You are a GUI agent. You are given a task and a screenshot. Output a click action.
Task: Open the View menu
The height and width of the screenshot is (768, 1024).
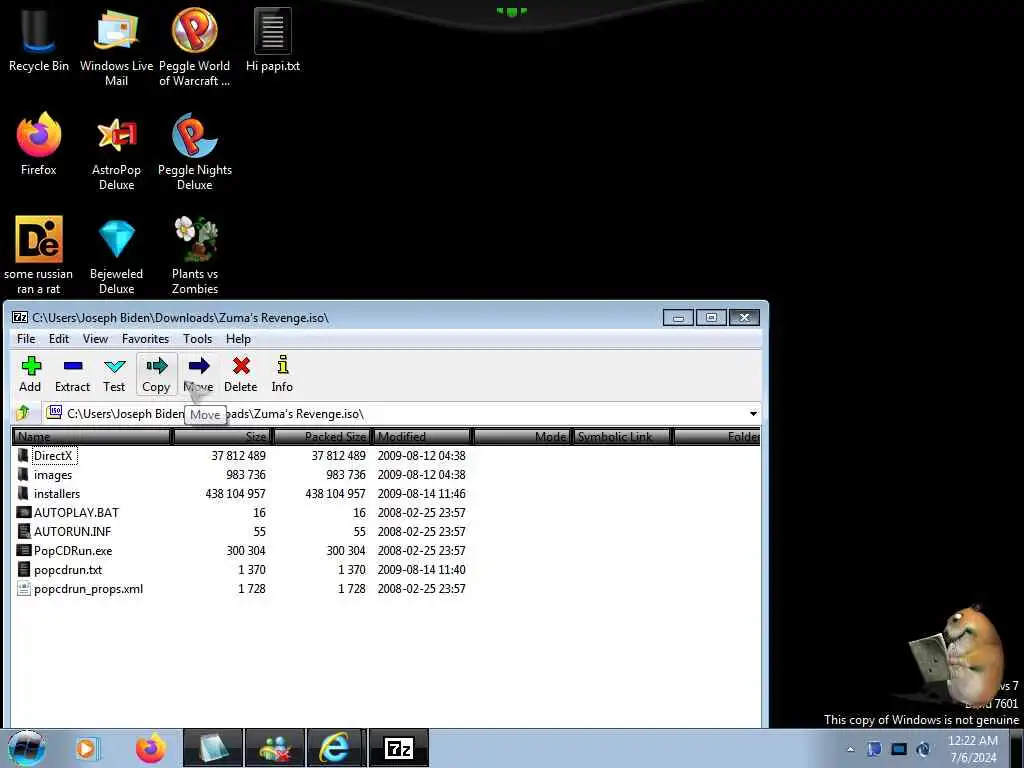(95, 338)
